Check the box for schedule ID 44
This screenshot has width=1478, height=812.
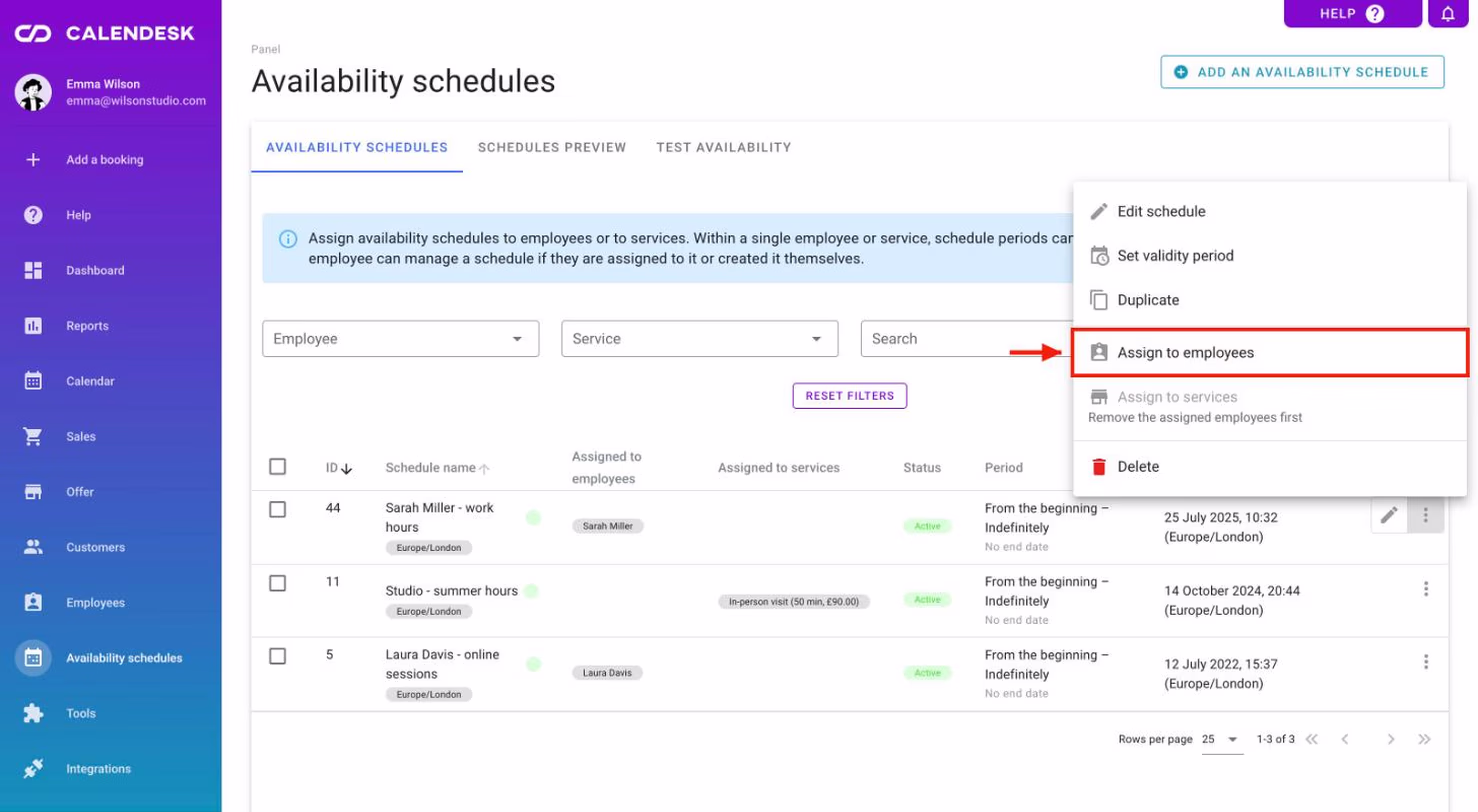[278, 509]
